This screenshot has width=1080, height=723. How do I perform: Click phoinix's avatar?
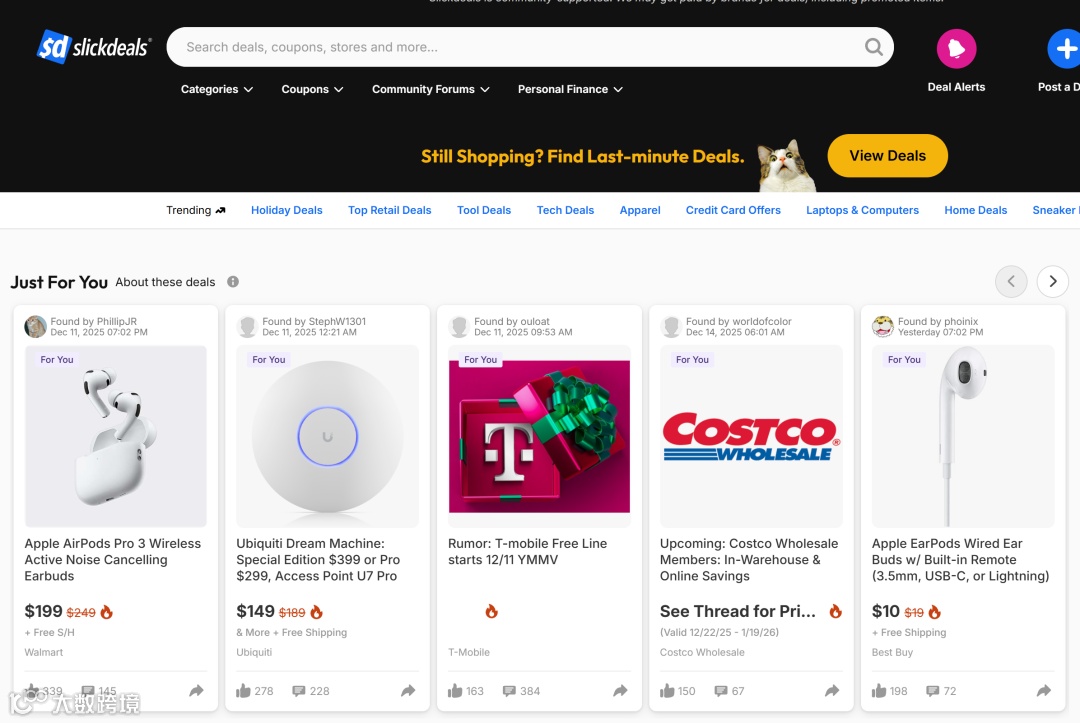[x=882, y=326]
